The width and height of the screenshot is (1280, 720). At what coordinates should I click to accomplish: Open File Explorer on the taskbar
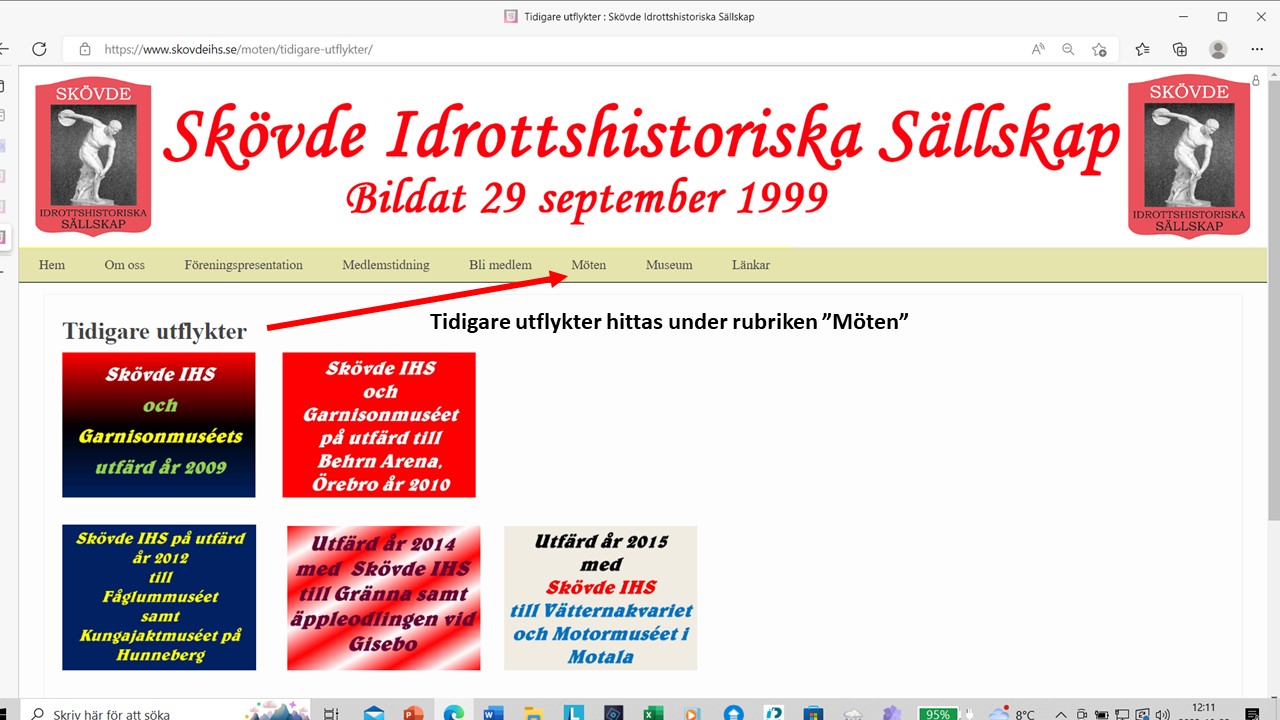(x=533, y=713)
